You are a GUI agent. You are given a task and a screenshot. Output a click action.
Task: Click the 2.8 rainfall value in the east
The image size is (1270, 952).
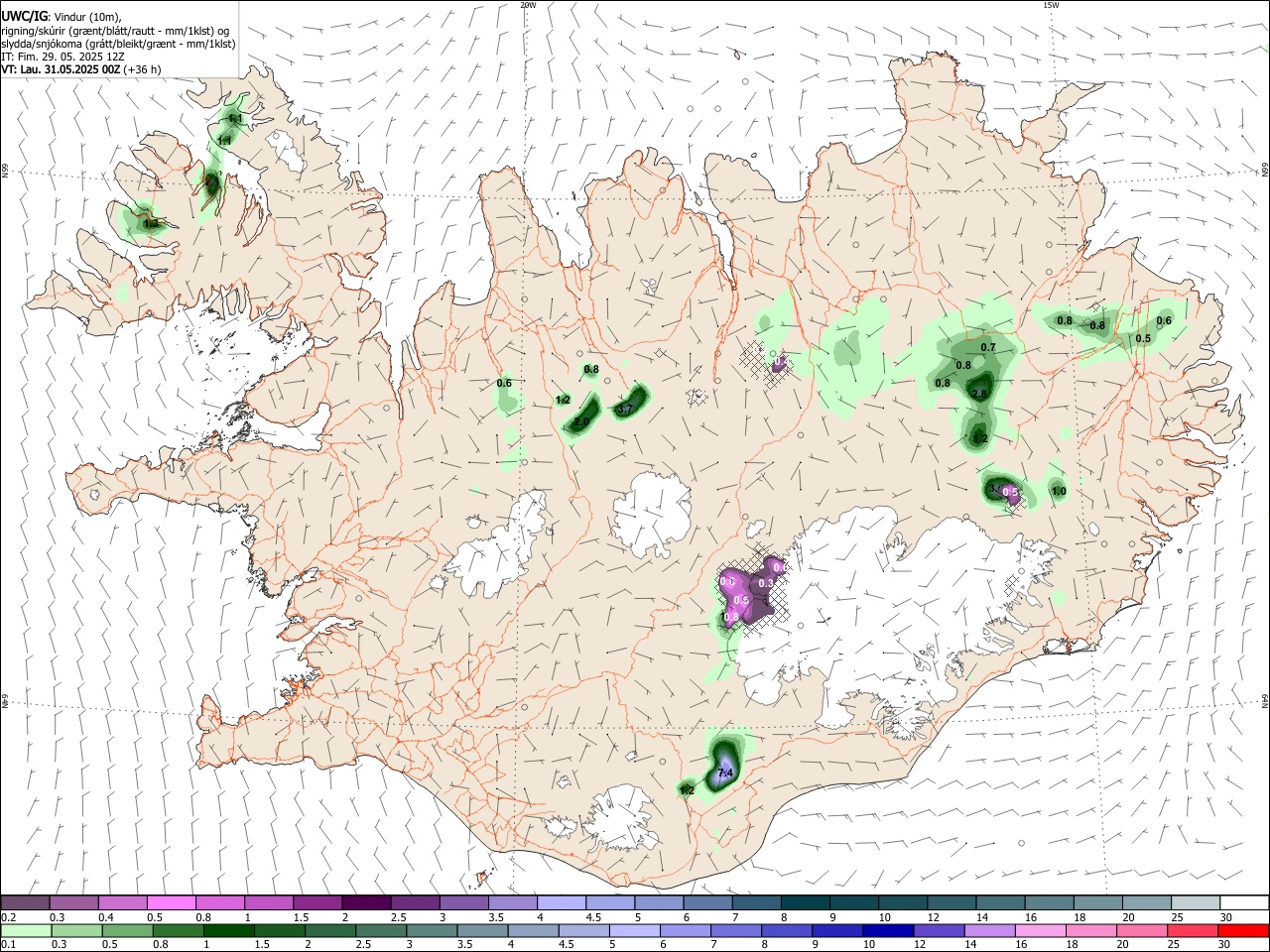click(x=979, y=394)
